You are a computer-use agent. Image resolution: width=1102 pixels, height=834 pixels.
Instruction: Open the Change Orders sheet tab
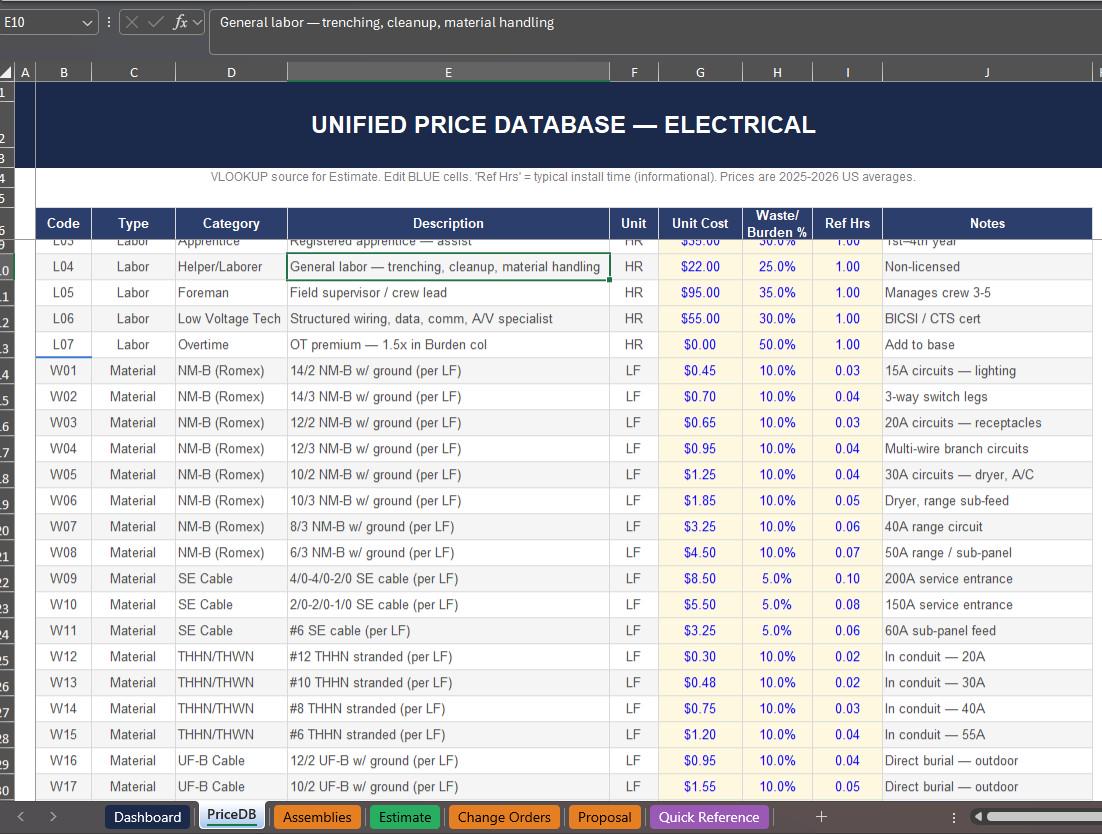[x=504, y=817]
